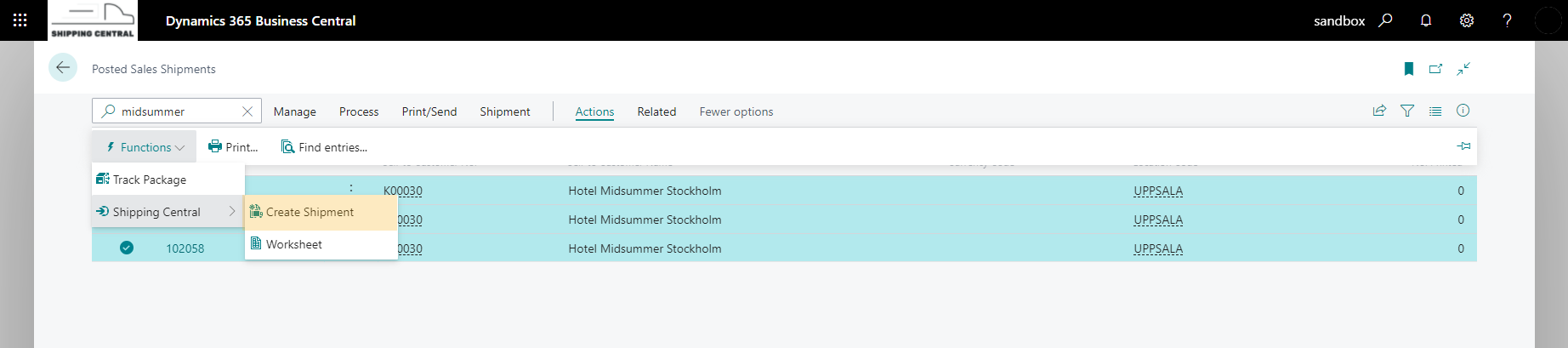Screen dimensions: 1568x348
Task: Open list view layout options
Action: point(1435,111)
